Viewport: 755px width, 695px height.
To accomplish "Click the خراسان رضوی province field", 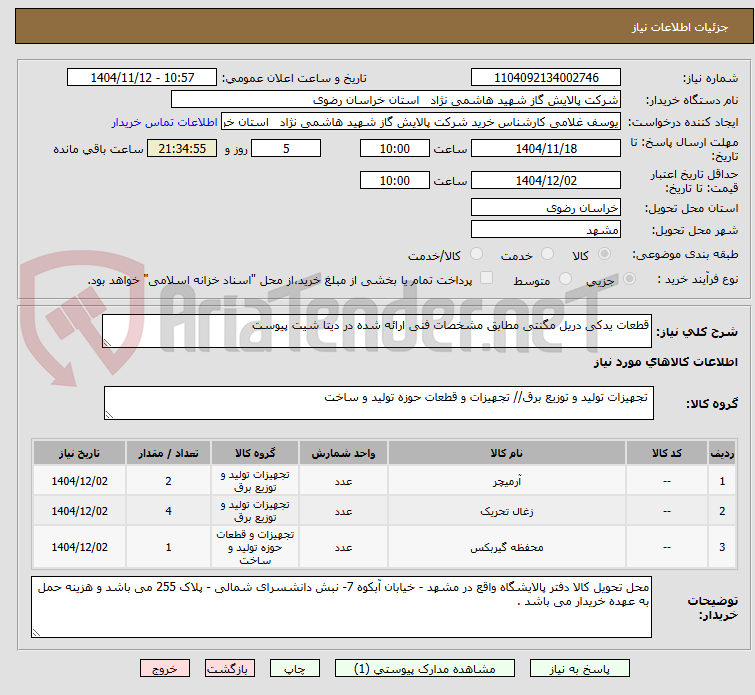I will tap(546, 208).
